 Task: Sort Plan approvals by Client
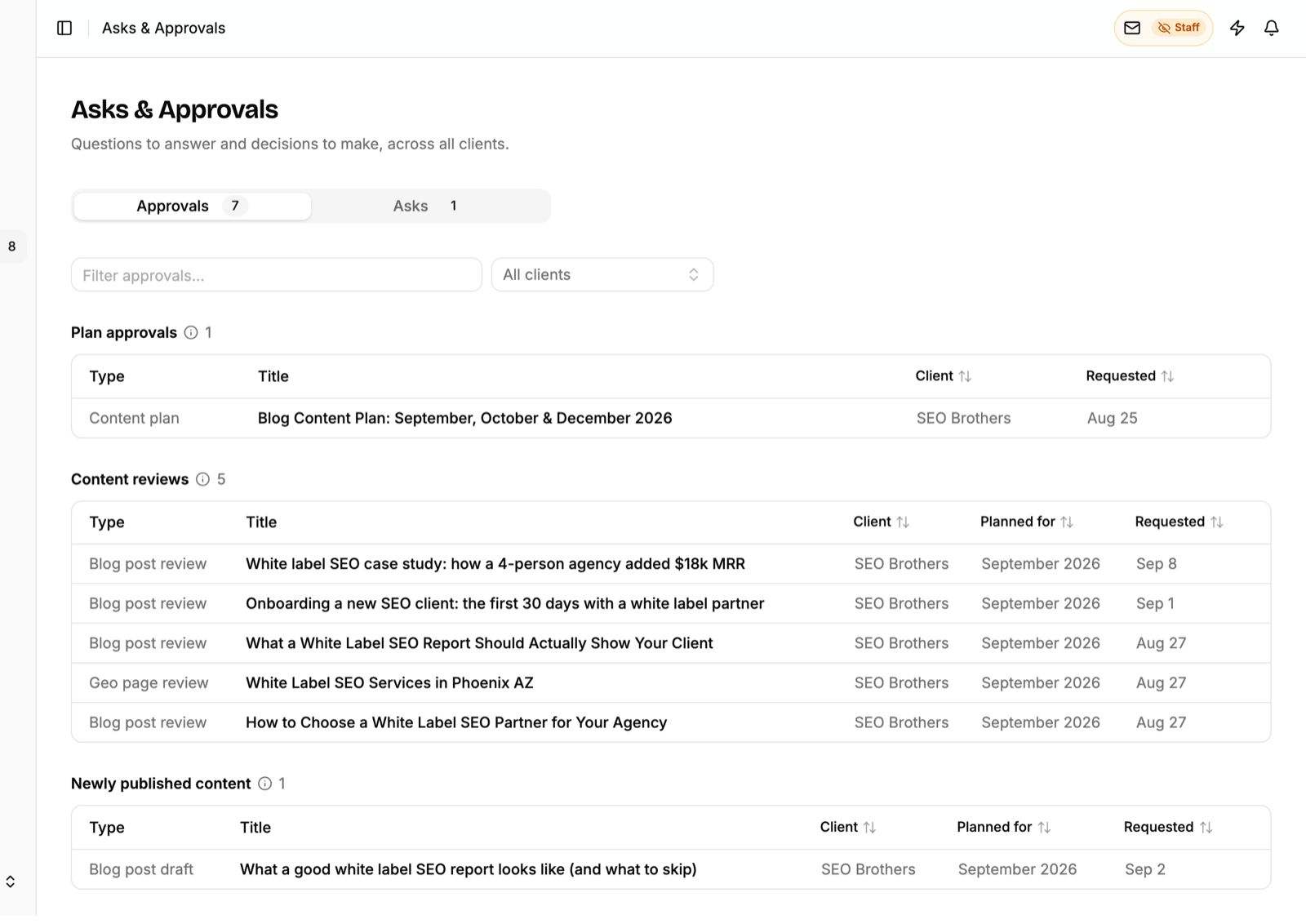pos(944,375)
